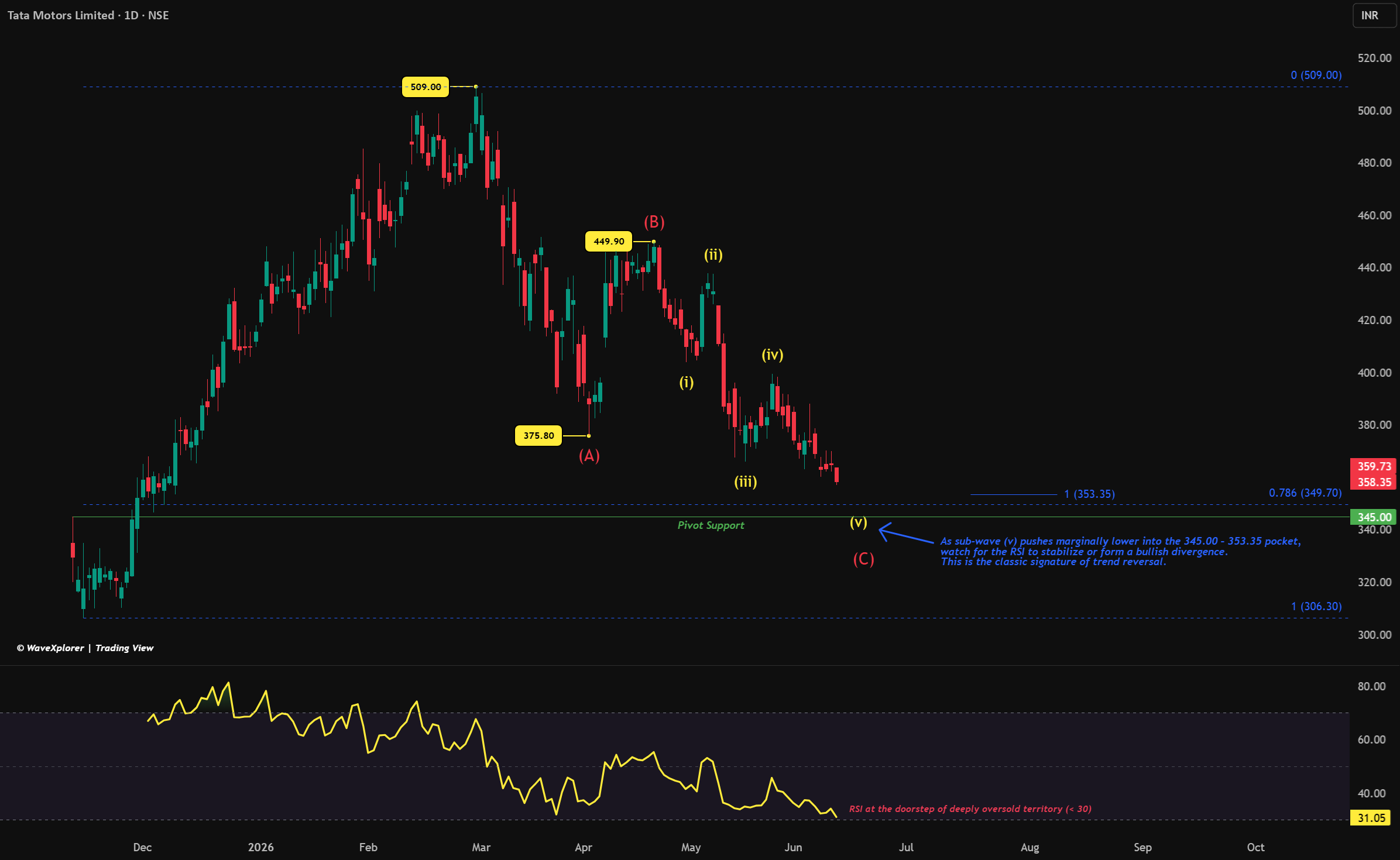The image size is (1400, 860).
Task: Click the 0 (509.00) Fibonacci level label
Action: click(x=1316, y=75)
